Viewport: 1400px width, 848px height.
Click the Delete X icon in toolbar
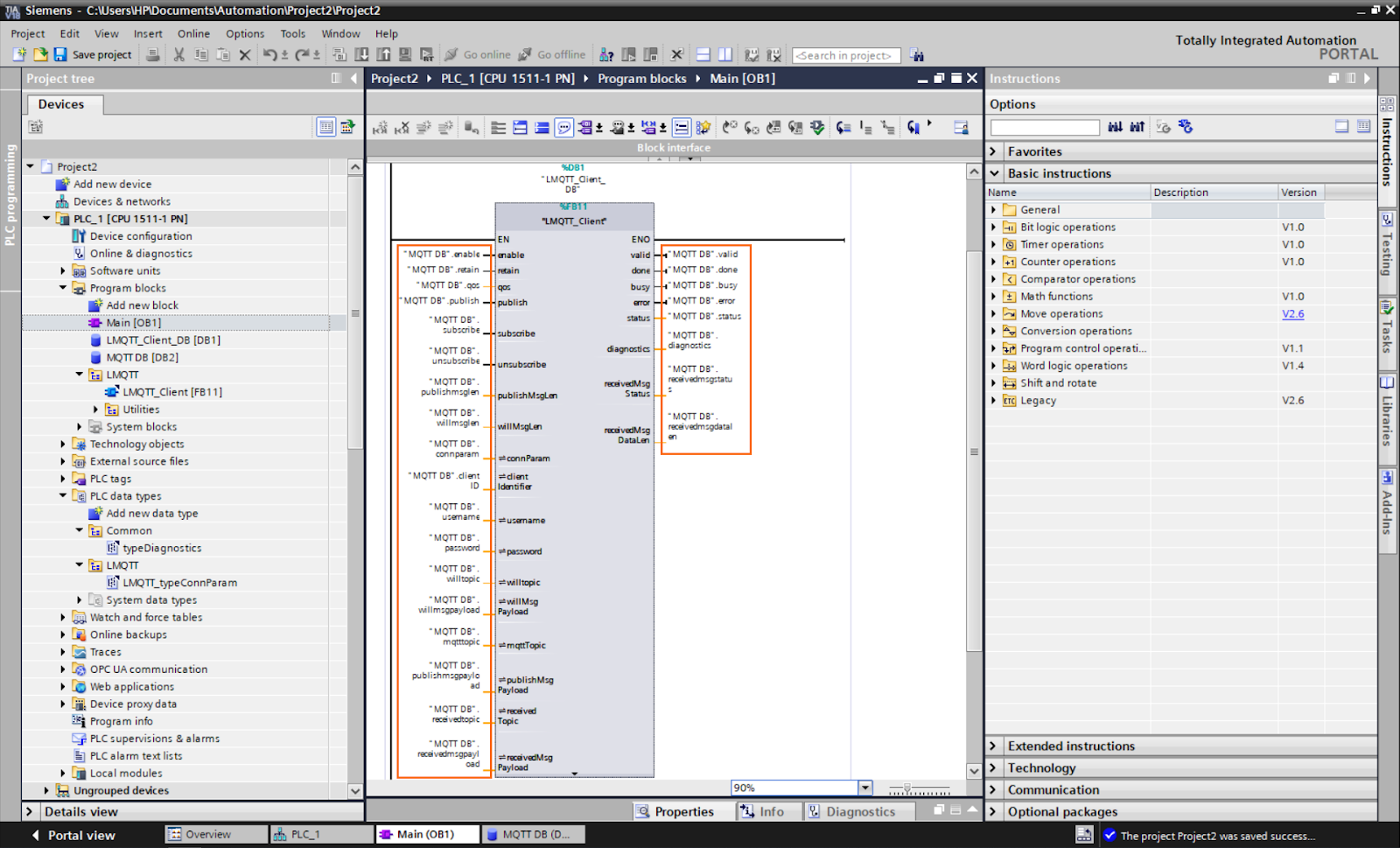(x=245, y=54)
